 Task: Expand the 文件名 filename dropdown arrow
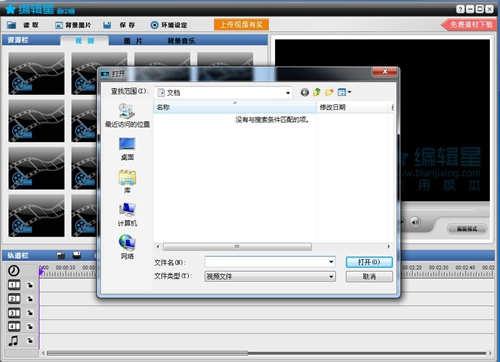coord(331,262)
